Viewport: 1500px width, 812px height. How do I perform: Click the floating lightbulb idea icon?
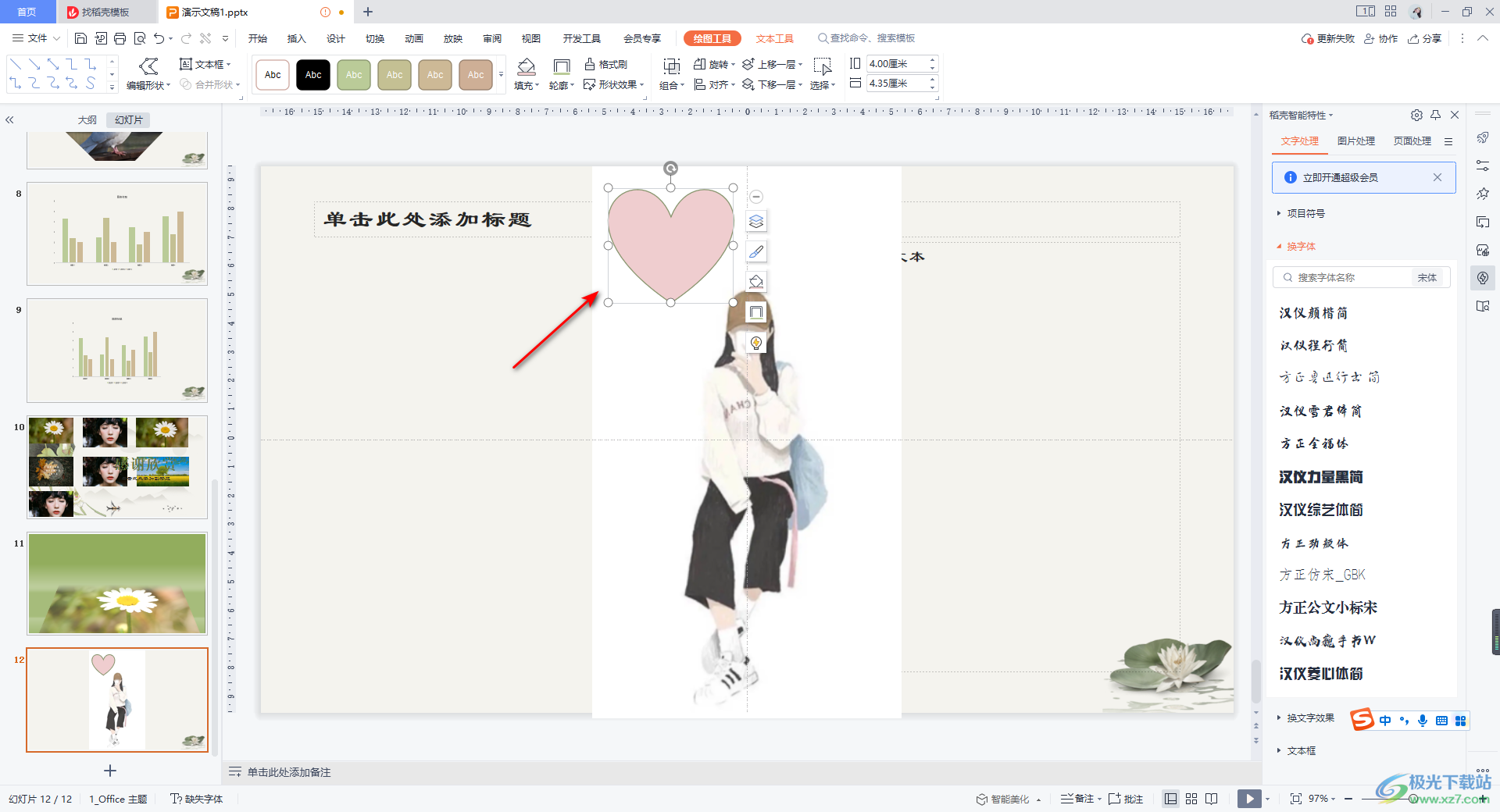point(756,343)
